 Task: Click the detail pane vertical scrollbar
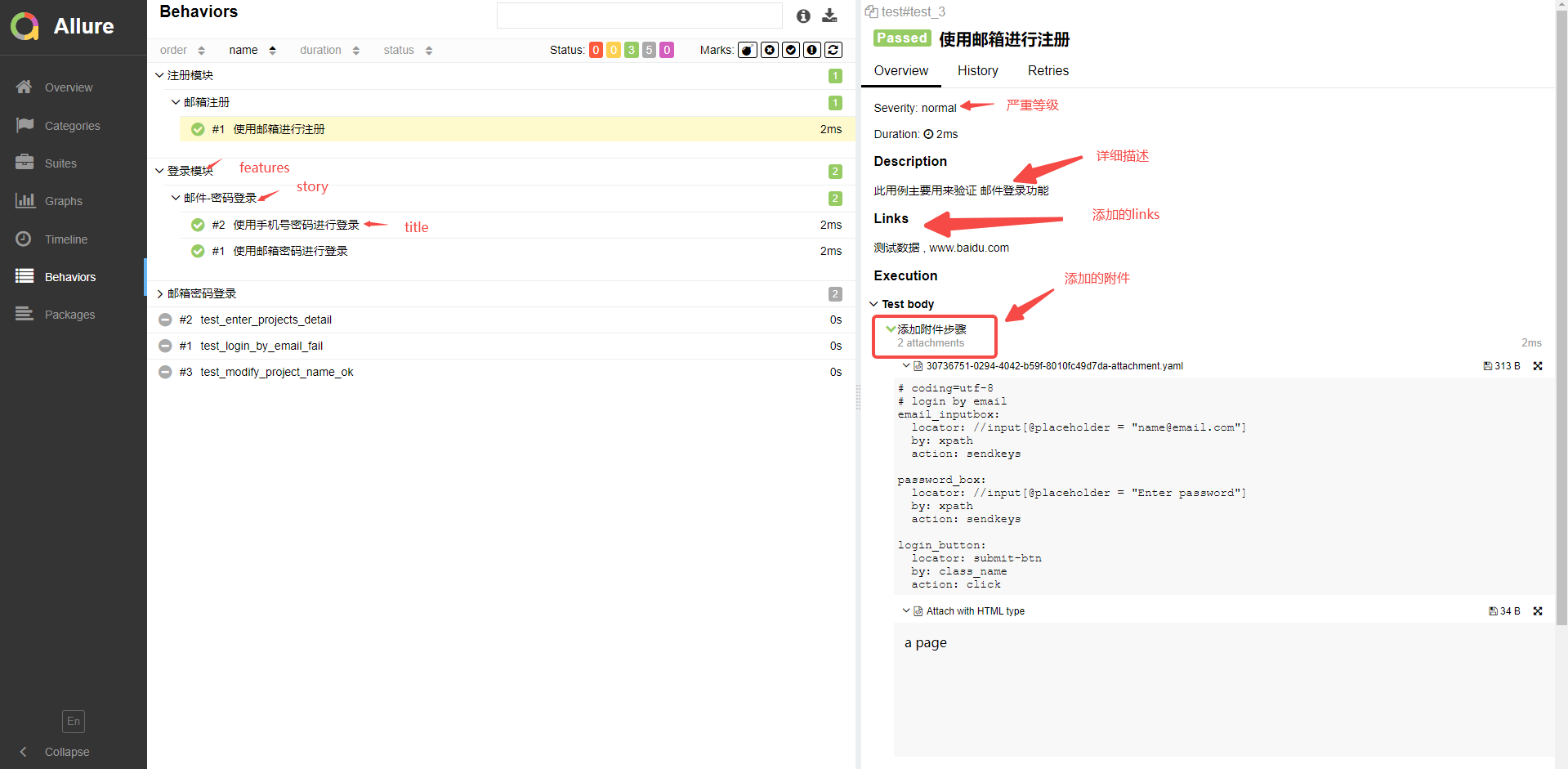coord(1561,319)
